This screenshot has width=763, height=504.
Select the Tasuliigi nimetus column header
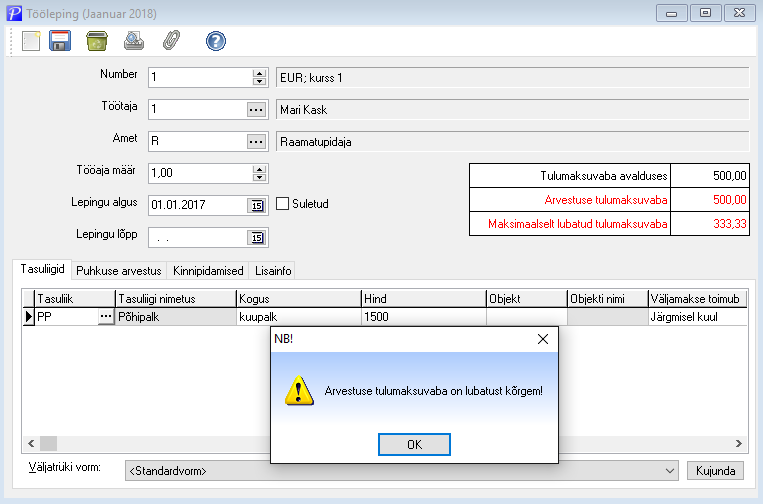[176, 299]
